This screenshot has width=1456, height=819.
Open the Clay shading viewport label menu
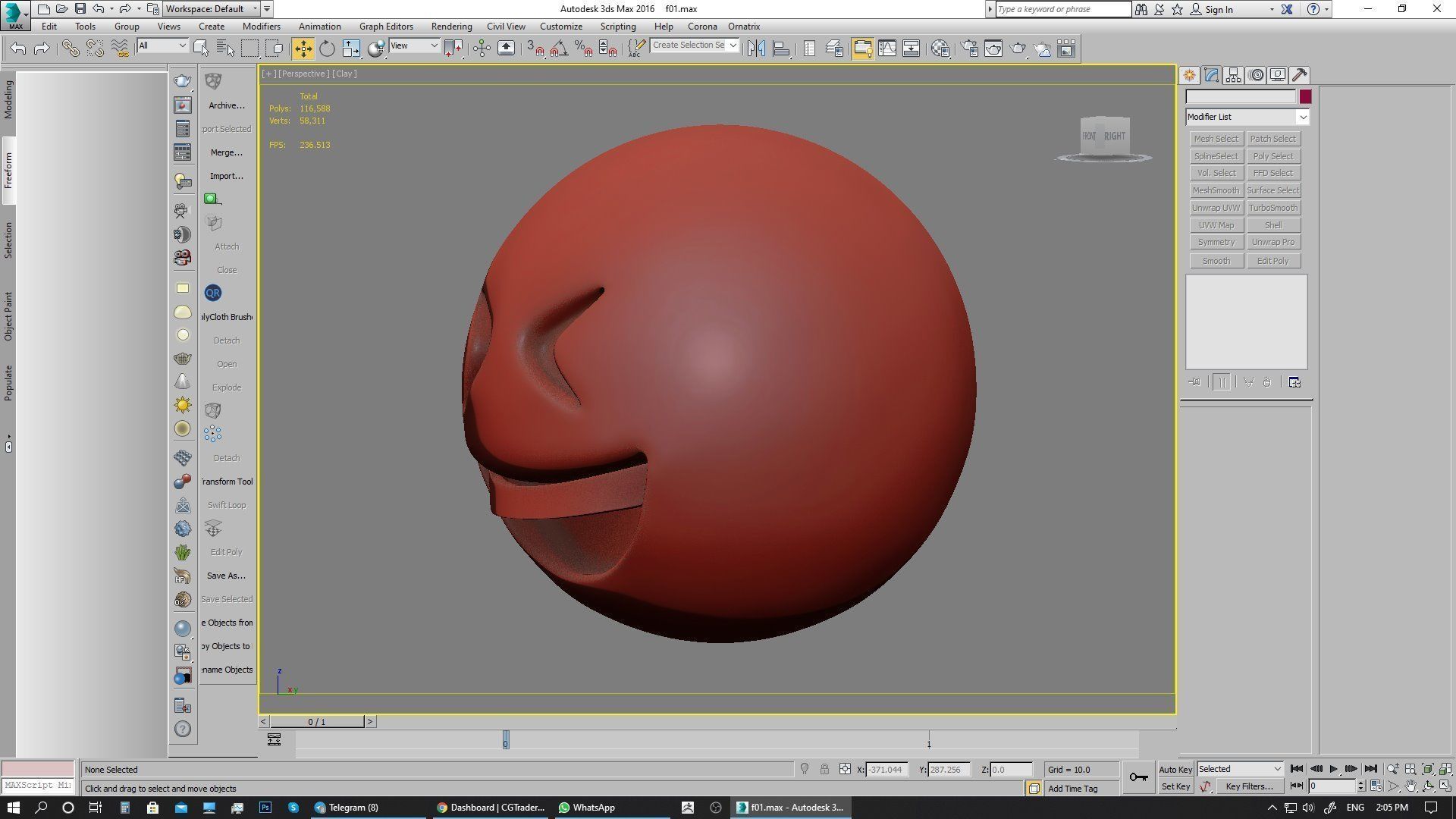[344, 74]
